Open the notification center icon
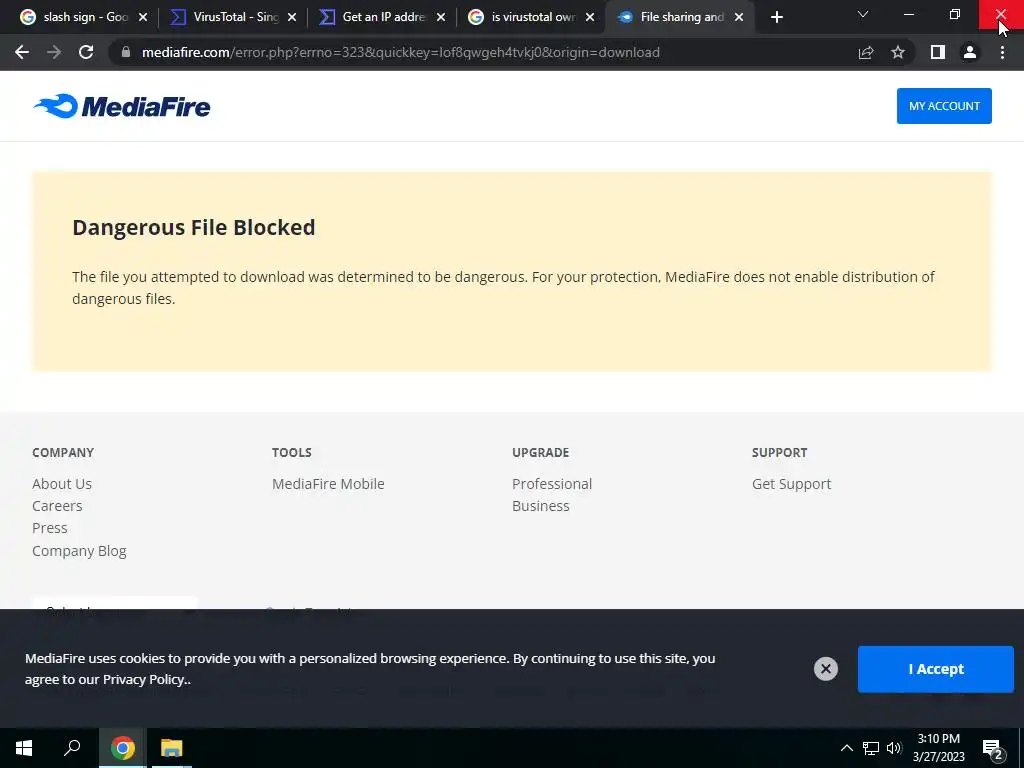This screenshot has width=1024, height=768. 993,750
